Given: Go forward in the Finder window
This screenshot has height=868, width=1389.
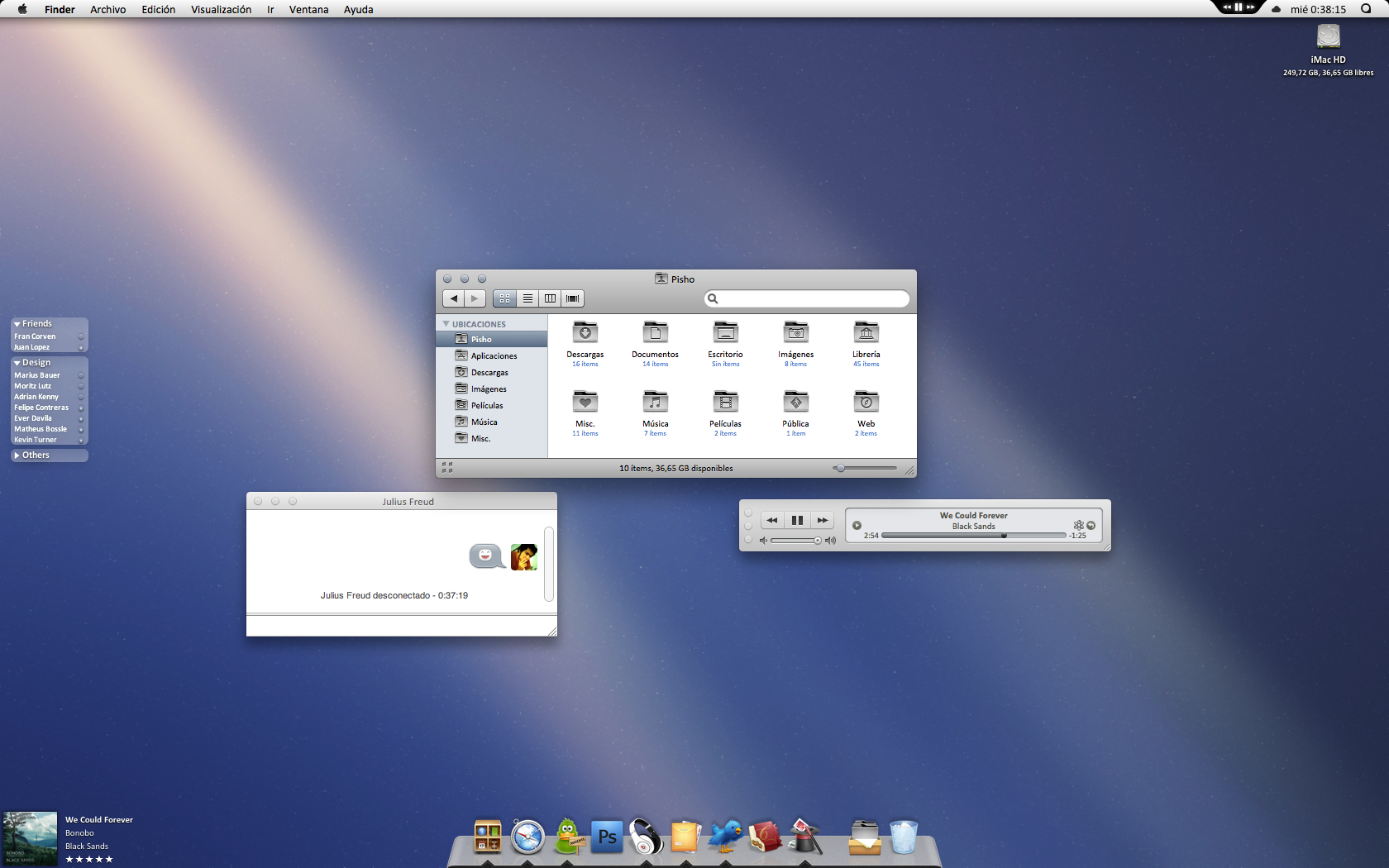Looking at the screenshot, I should [x=475, y=298].
